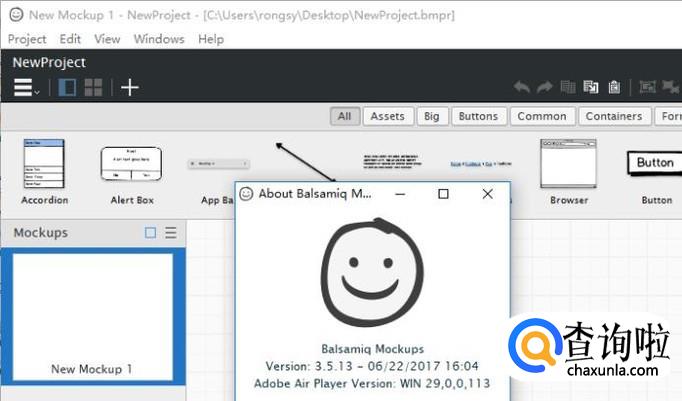The height and width of the screenshot is (401, 682).
Task: Pick the Accordion control from the library
Action: (44, 172)
